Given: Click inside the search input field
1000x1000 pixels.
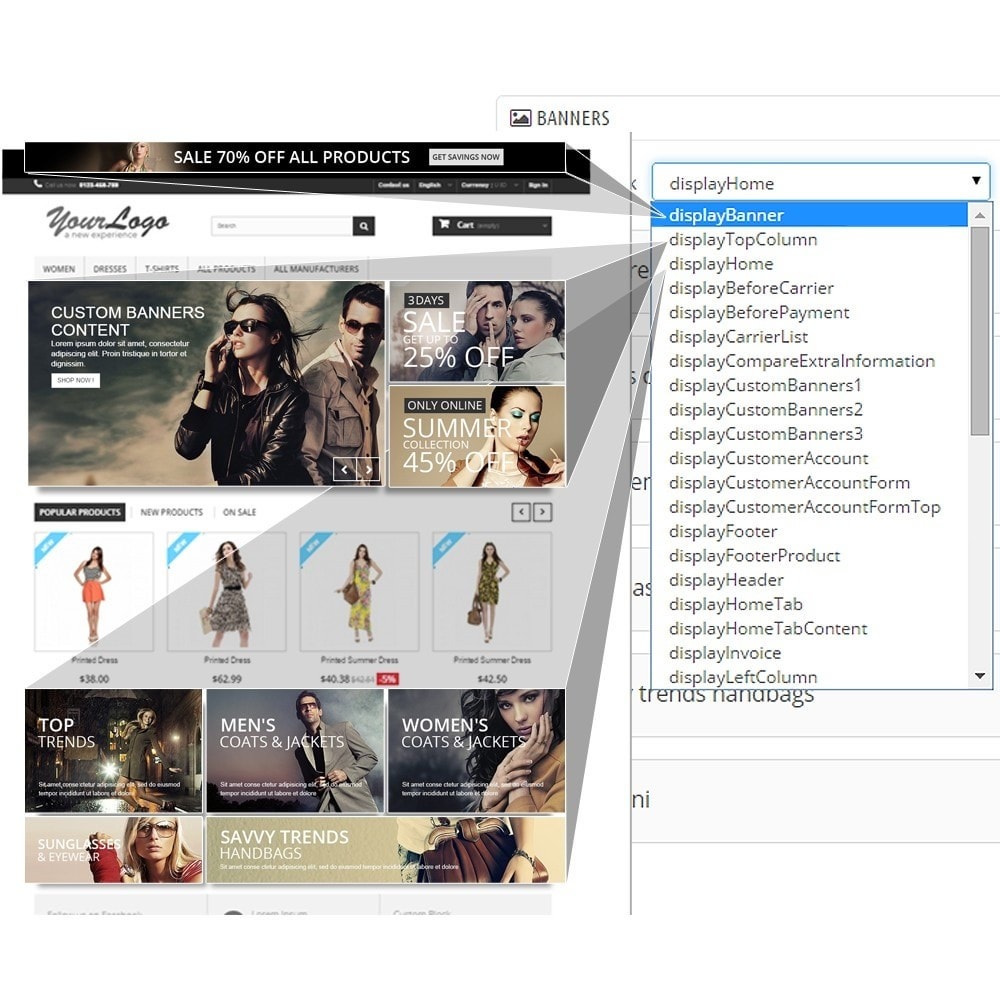Looking at the screenshot, I should [280, 225].
